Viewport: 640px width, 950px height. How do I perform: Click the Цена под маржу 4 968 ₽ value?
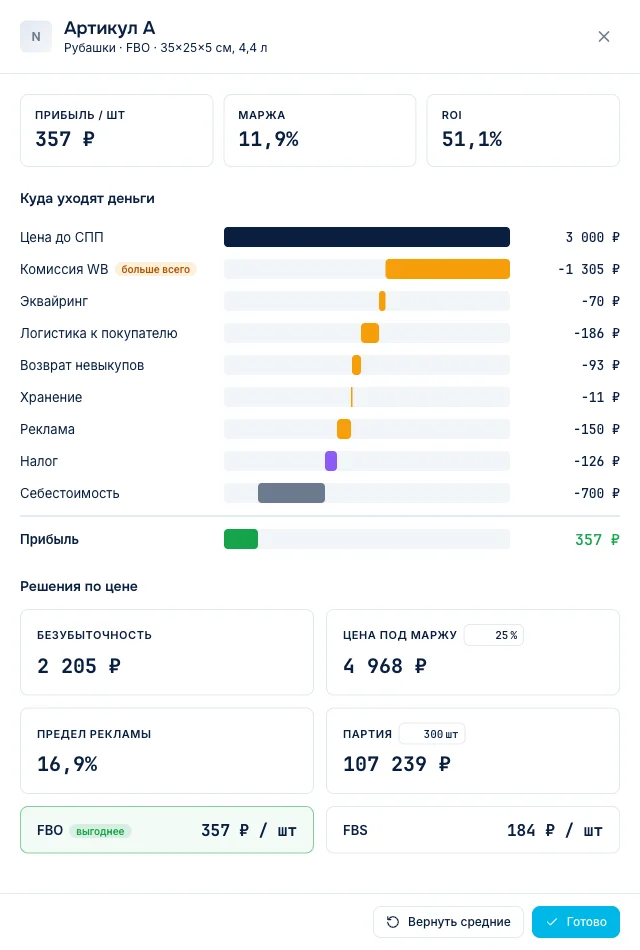pyautogui.click(x=385, y=666)
